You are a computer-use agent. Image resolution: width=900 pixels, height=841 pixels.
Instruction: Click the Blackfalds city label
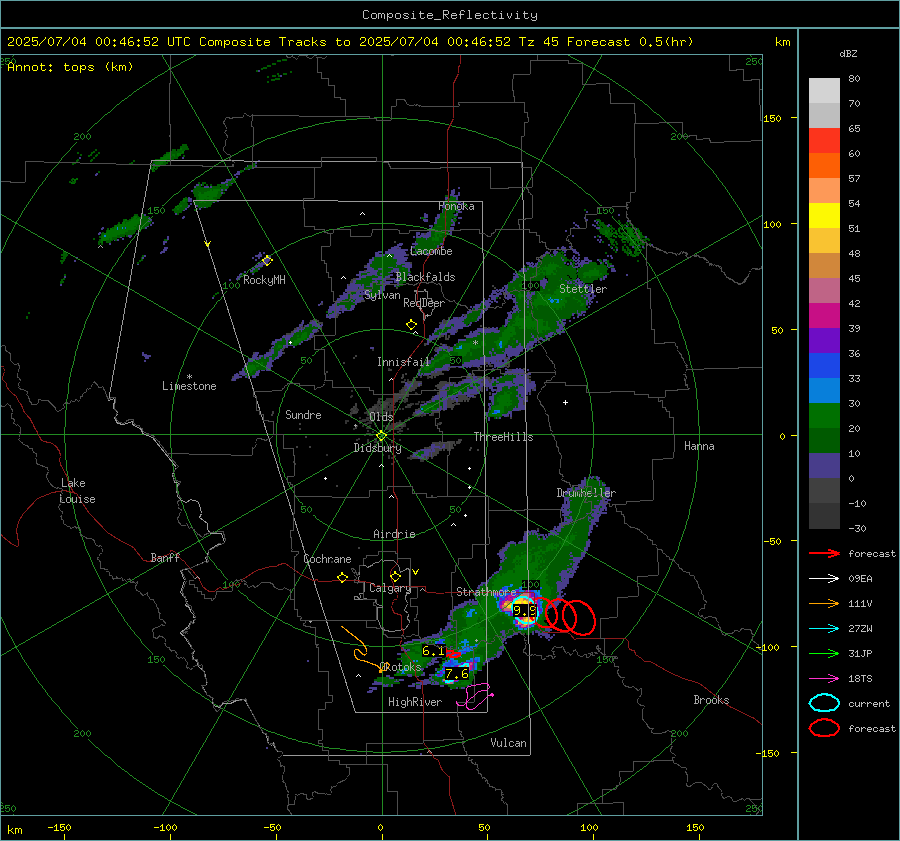pyautogui.click(x=425, y=277)
